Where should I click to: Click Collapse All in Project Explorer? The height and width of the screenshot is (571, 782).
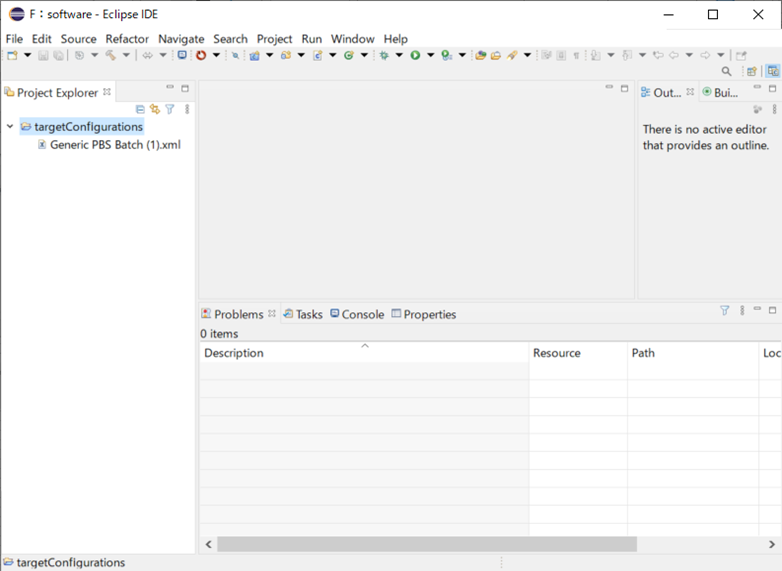tap(140, 110)
